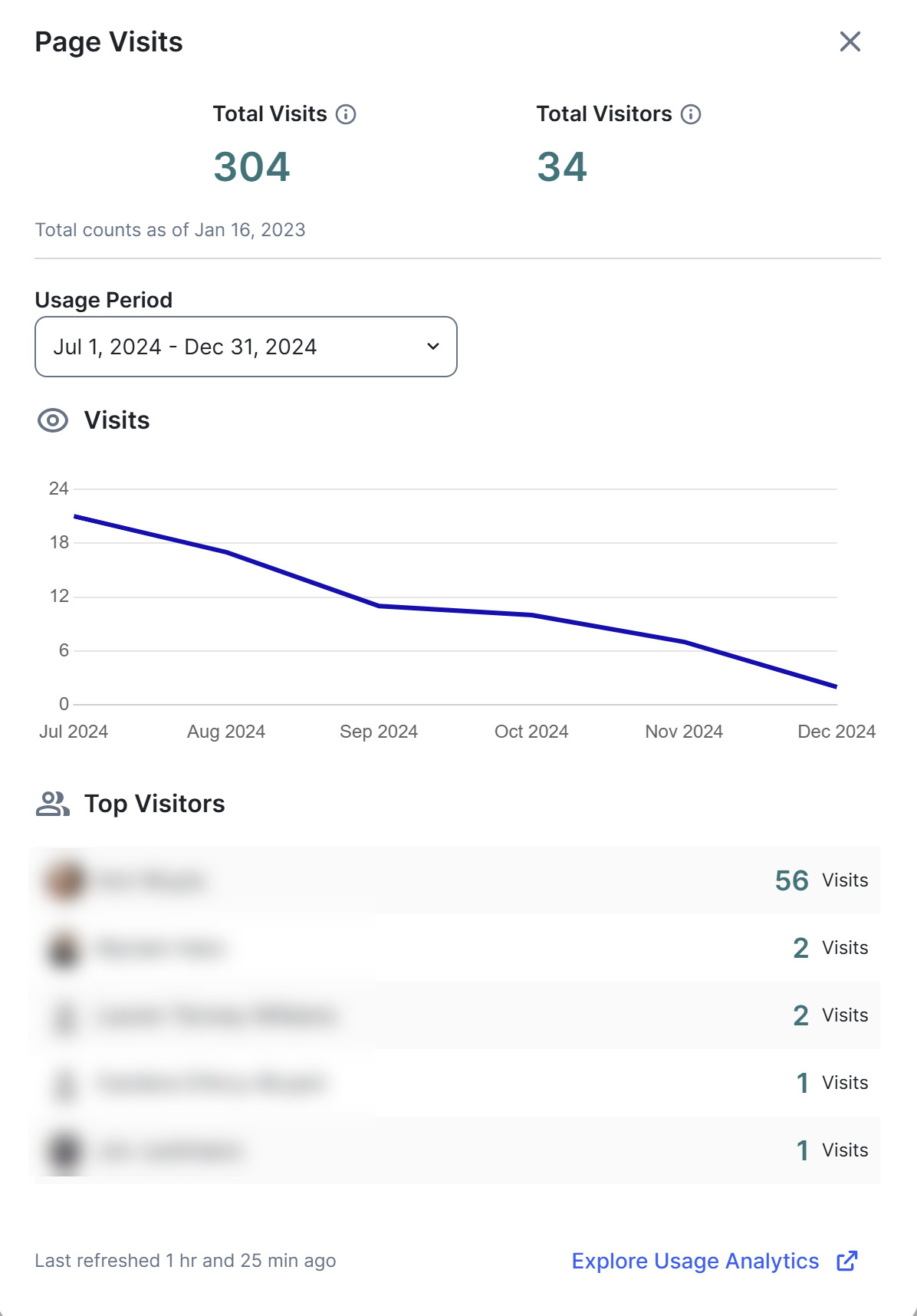Click the people icon beside Top Visitors
The width and height of the screenshot is (917, 1316).
click(52, 804)
